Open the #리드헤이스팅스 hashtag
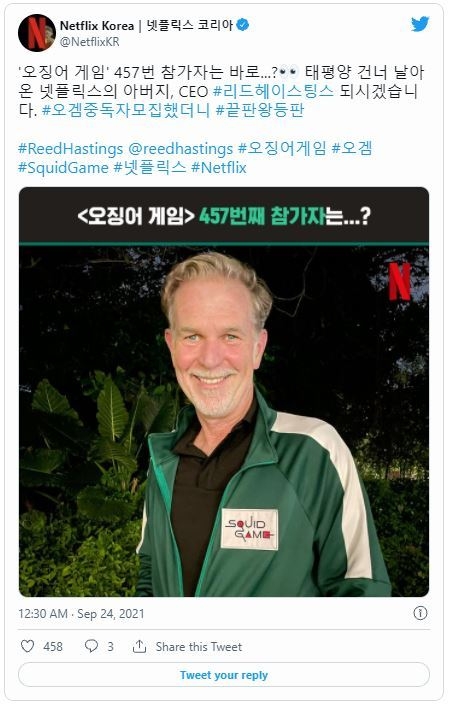 [273, 91]
